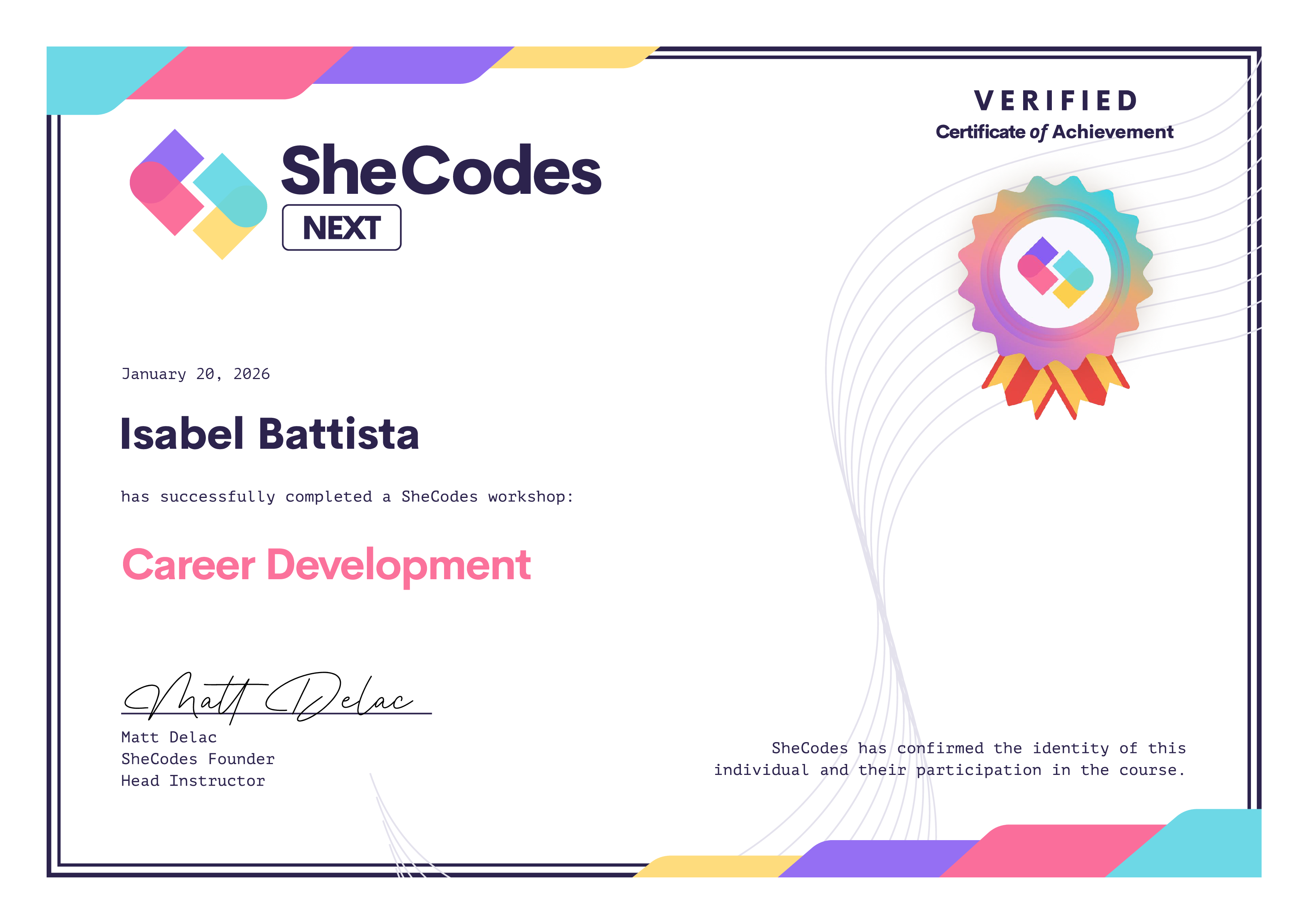Click the date January 20, 2026
Screen dimensions: 1308x924
tap(195, 374)
